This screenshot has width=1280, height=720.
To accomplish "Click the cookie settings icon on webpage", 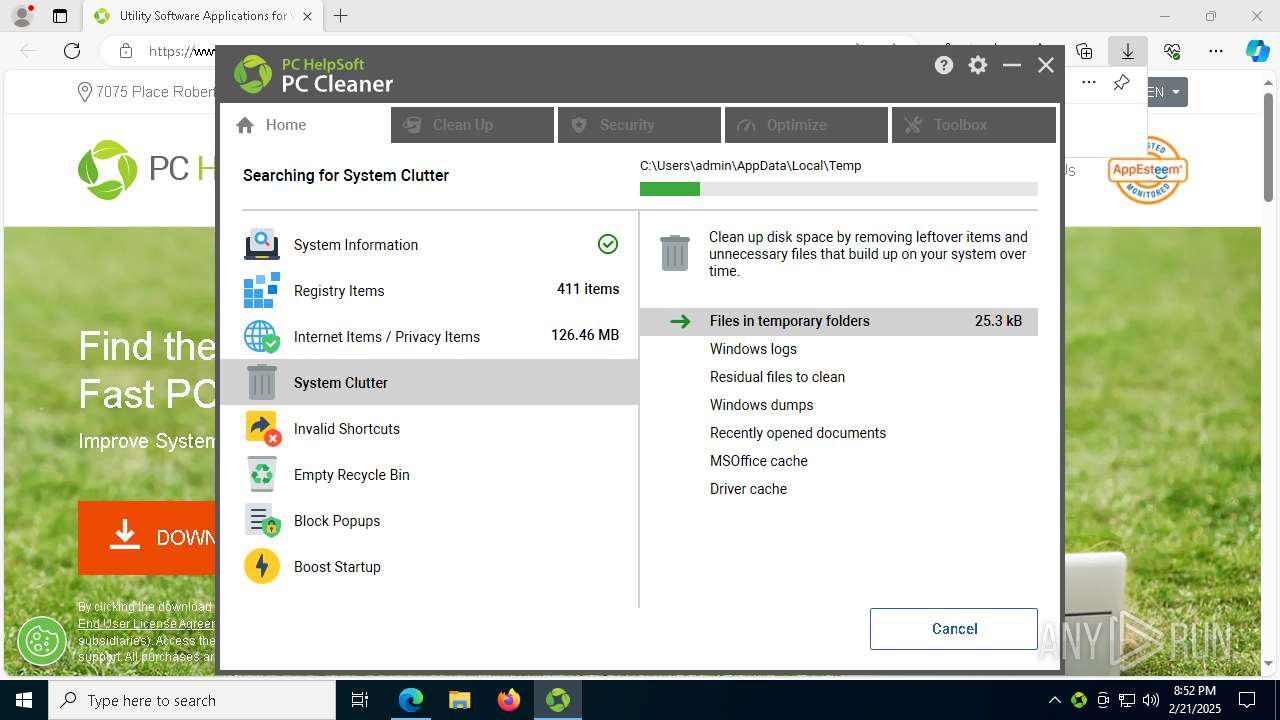I will (x=42, y=640).
